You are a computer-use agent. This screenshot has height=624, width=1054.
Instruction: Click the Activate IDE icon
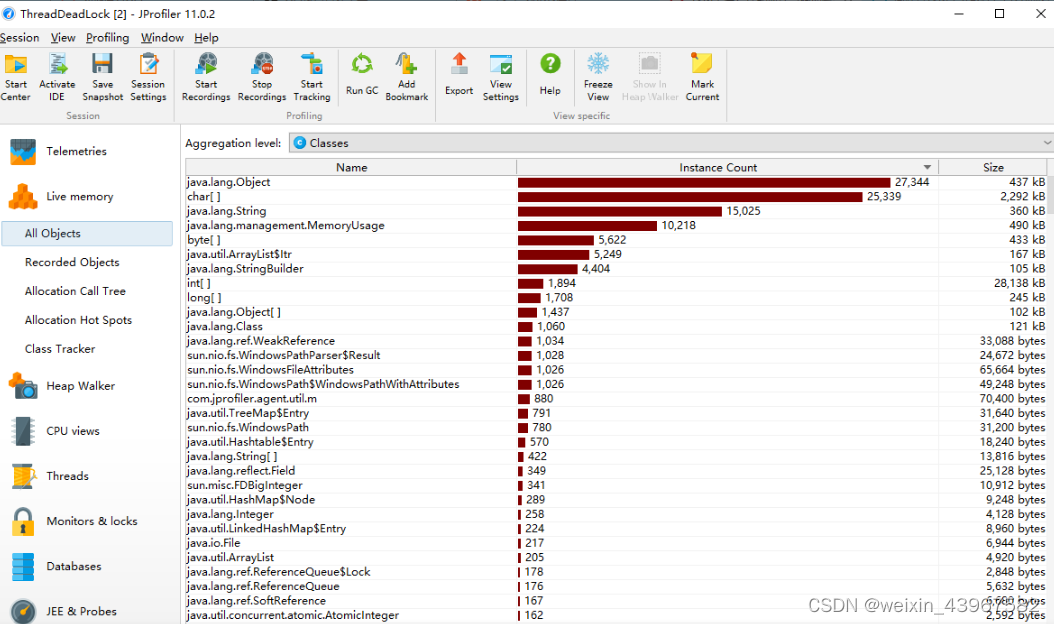coord(57,65)
